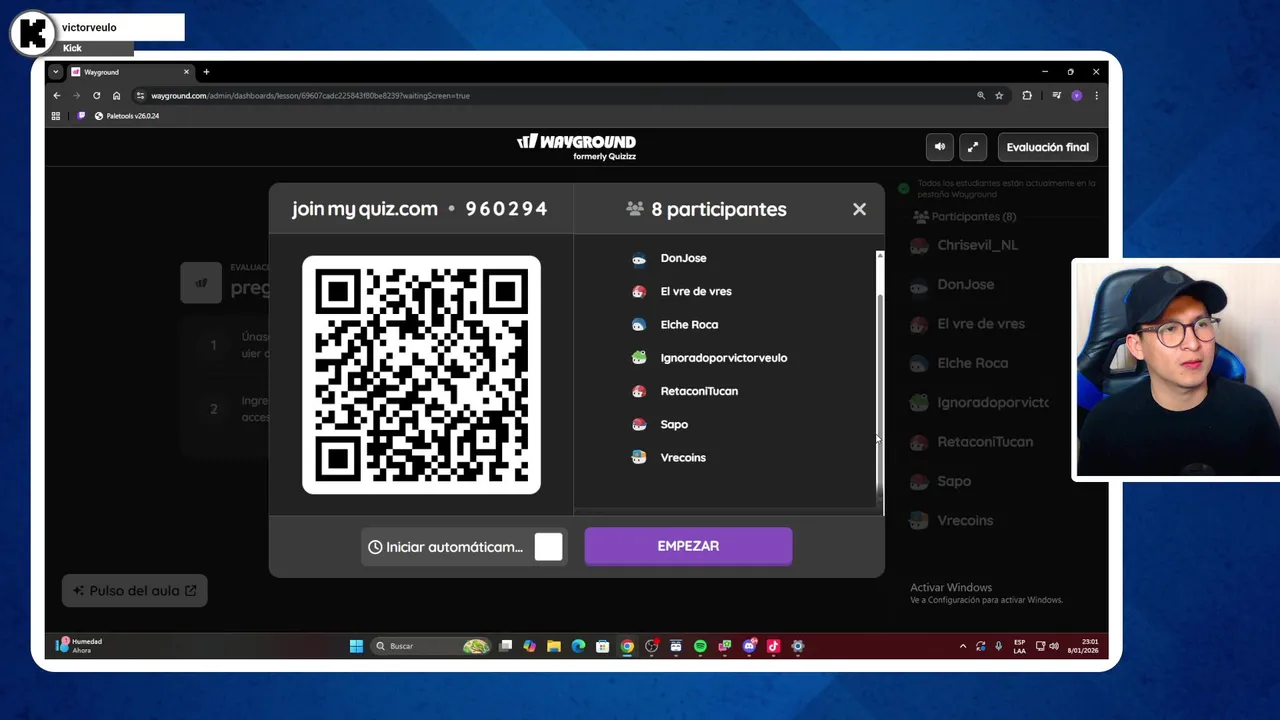Click Elche Roca in background participants panel
Screen dimensions: 1280x720
click(x=972, y=363)
